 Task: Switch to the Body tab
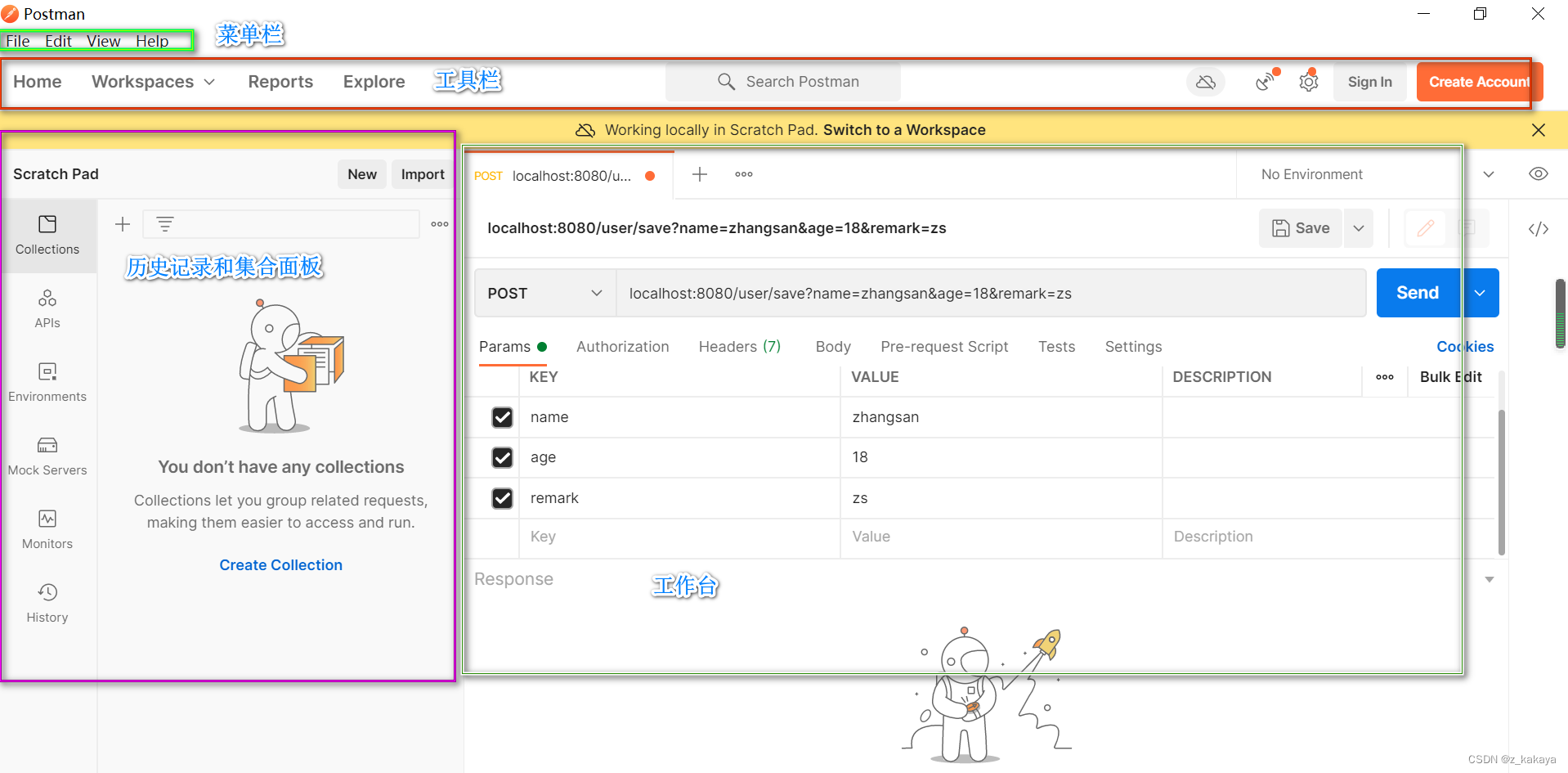pos(833,347)
